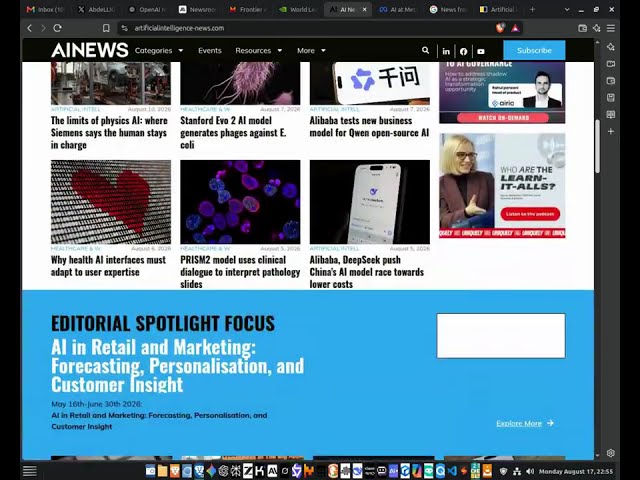
Task: Switch to the X AbdeLLK tab
Action: tap(97, 9)
